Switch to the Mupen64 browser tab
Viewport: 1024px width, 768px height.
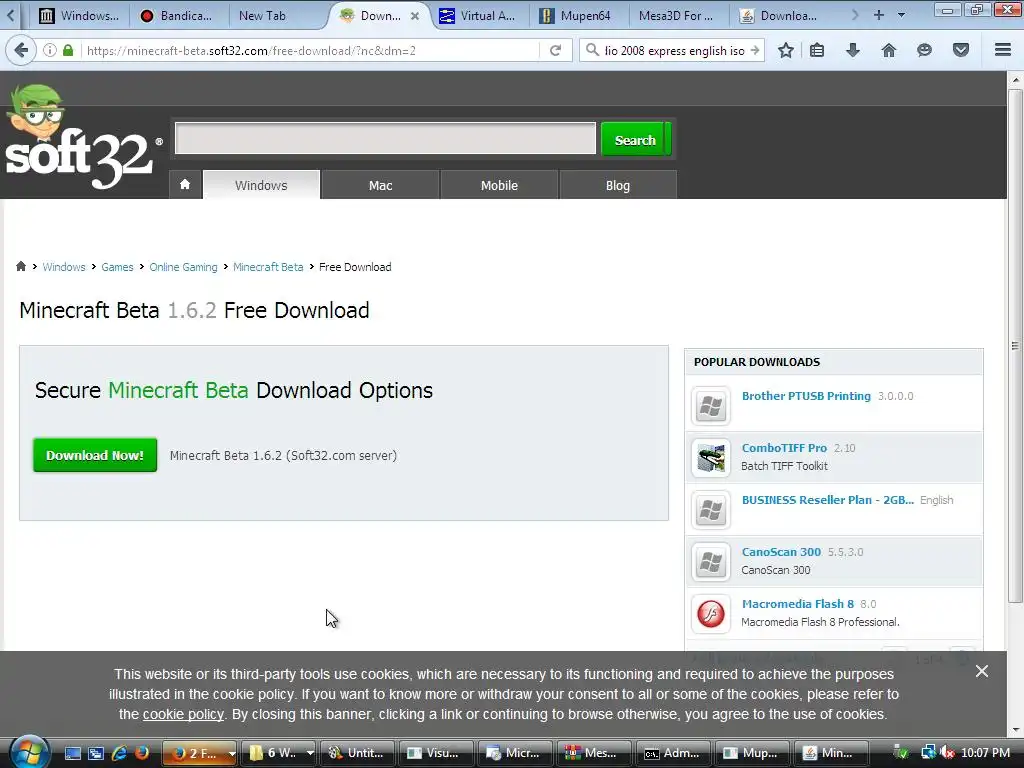click(576, 16)
